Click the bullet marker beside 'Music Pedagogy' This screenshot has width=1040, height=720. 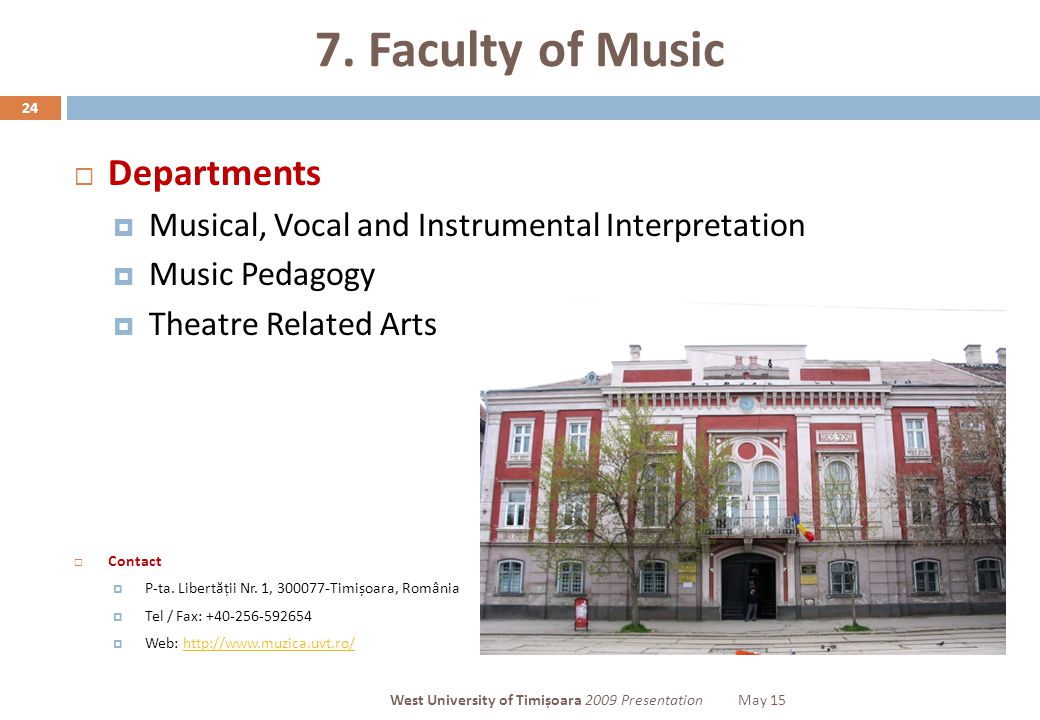pos(123,276)
